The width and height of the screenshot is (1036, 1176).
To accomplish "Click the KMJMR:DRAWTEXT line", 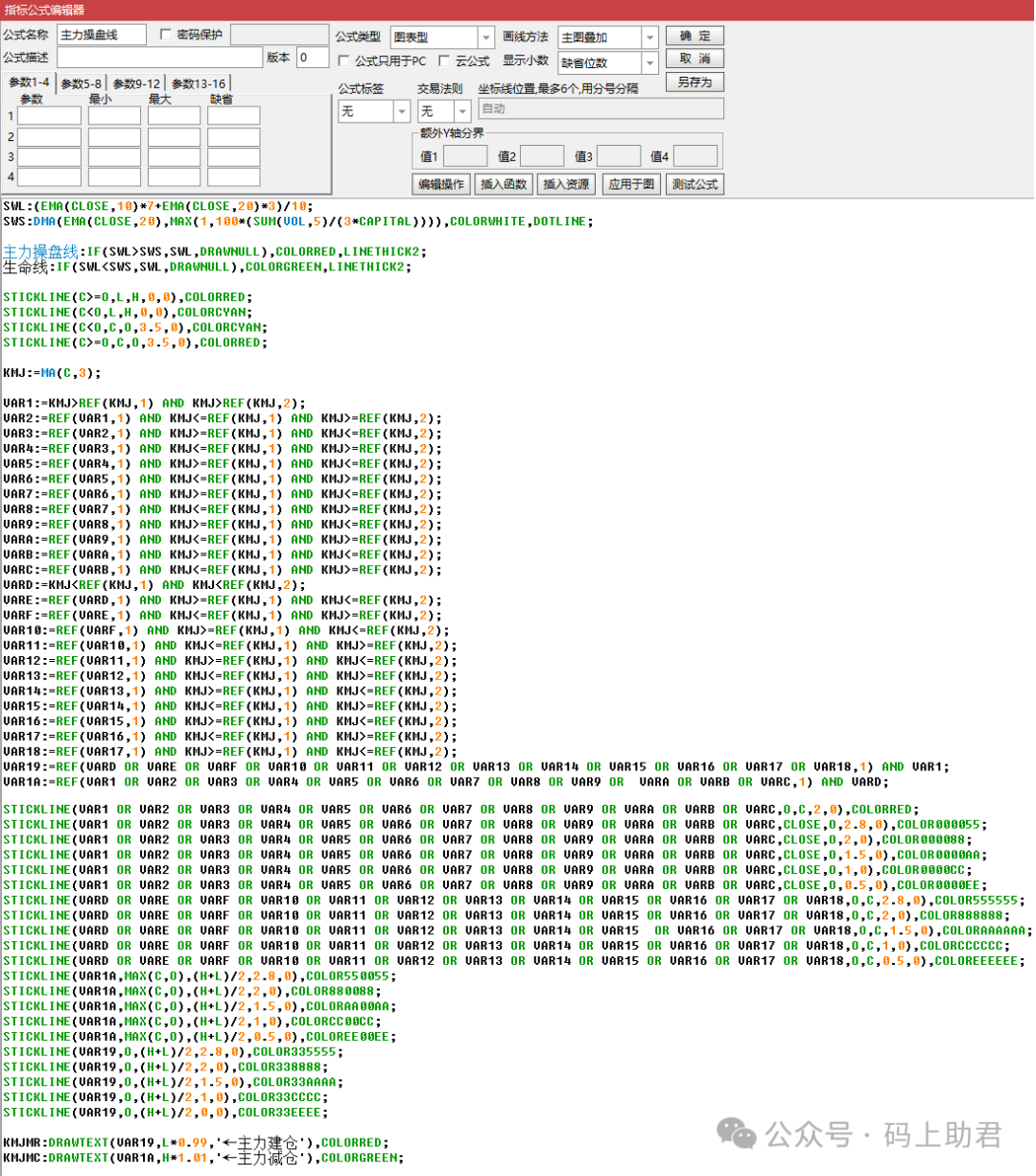I will tap(196, 1142).
